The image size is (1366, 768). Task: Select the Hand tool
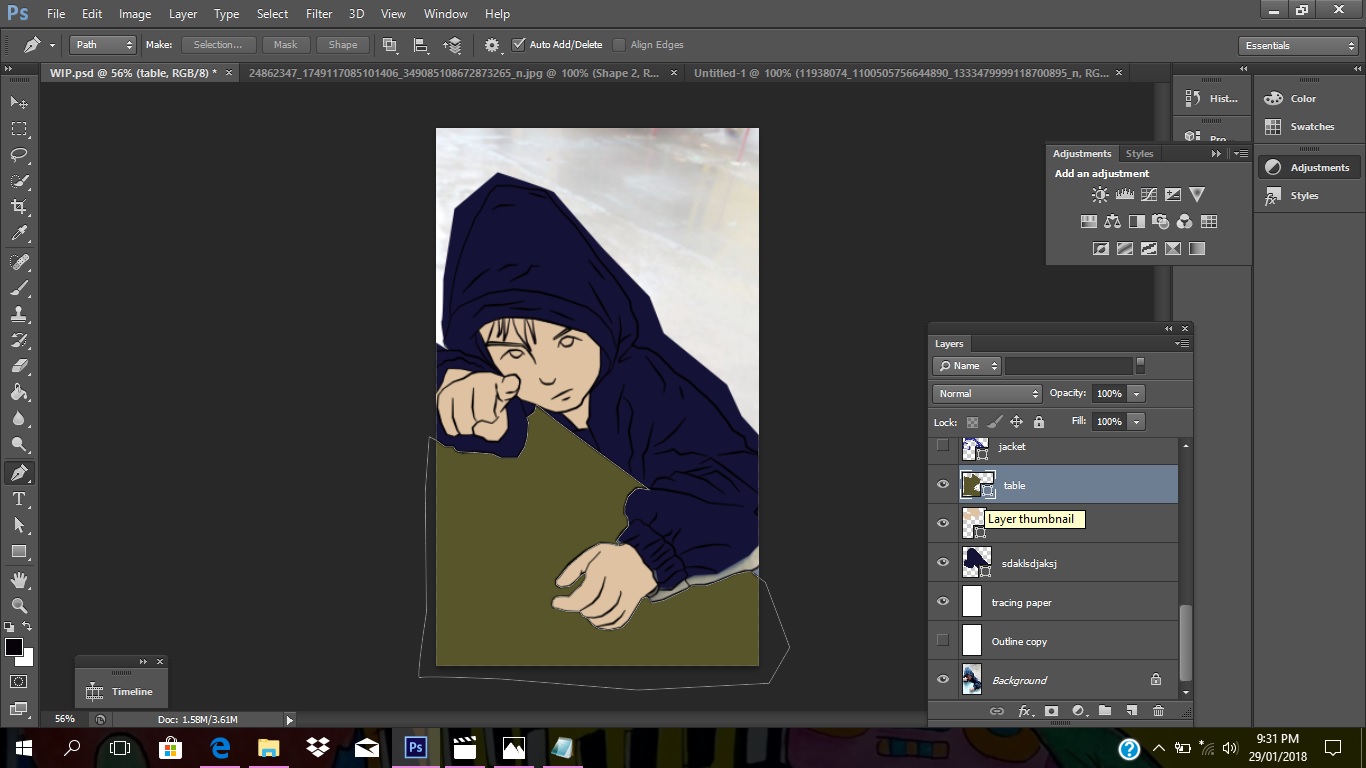click(x=19, y=580)
